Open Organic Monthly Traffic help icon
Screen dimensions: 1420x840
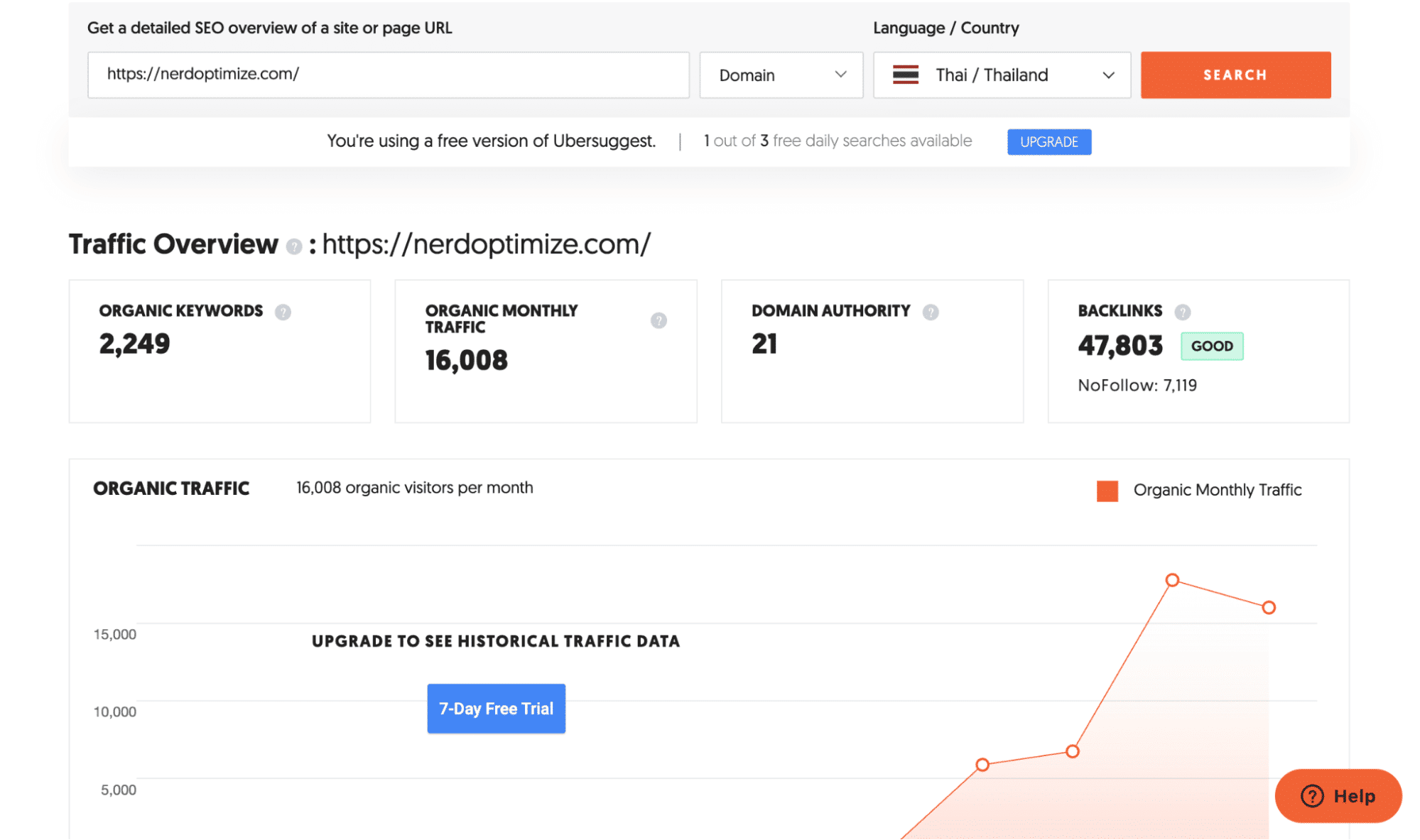pyautogui.click(x=658, y=320)
